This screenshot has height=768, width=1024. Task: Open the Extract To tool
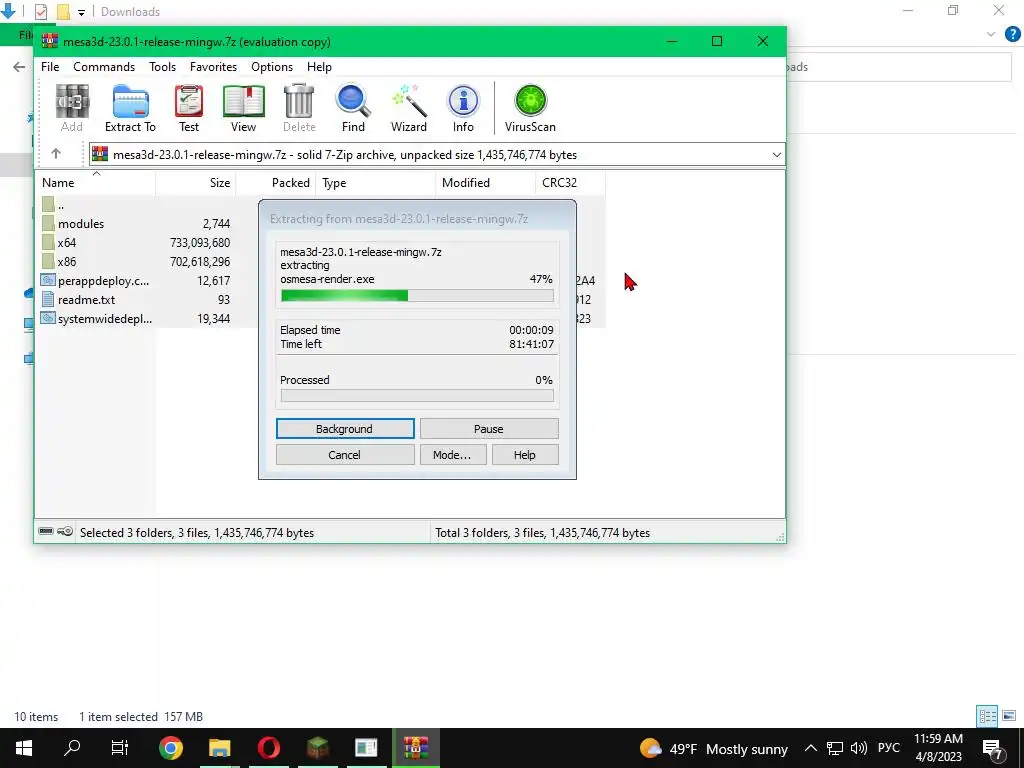click(130, 108)
